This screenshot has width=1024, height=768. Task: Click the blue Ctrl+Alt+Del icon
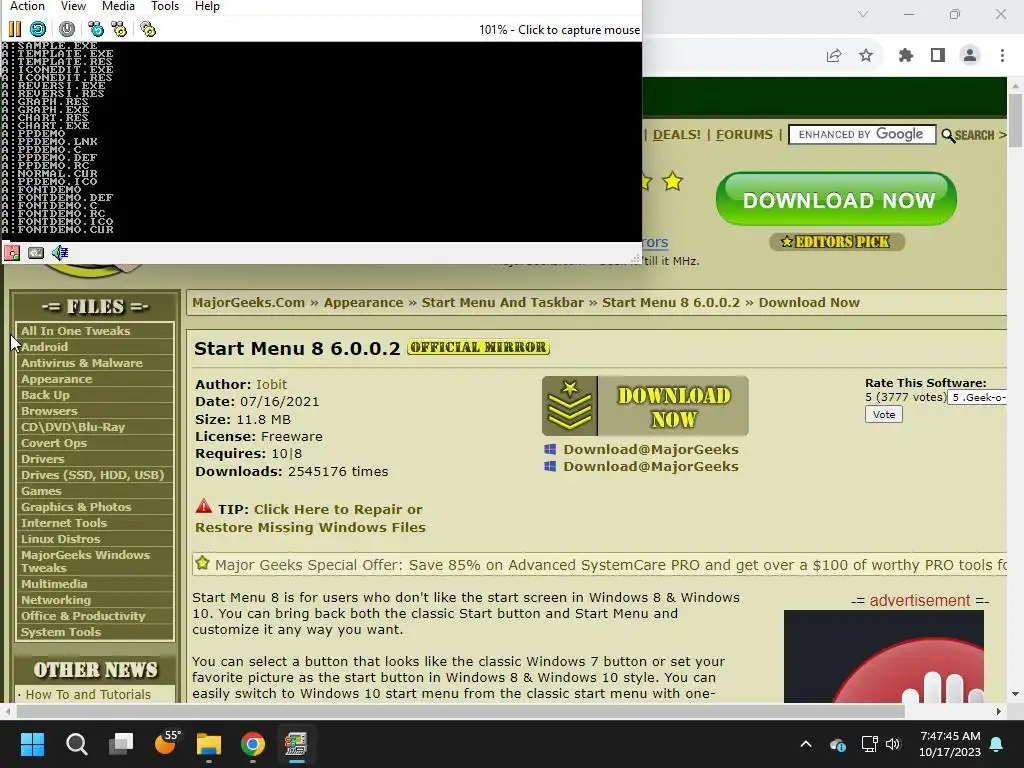pyautogui.click(x=96, y=29)
